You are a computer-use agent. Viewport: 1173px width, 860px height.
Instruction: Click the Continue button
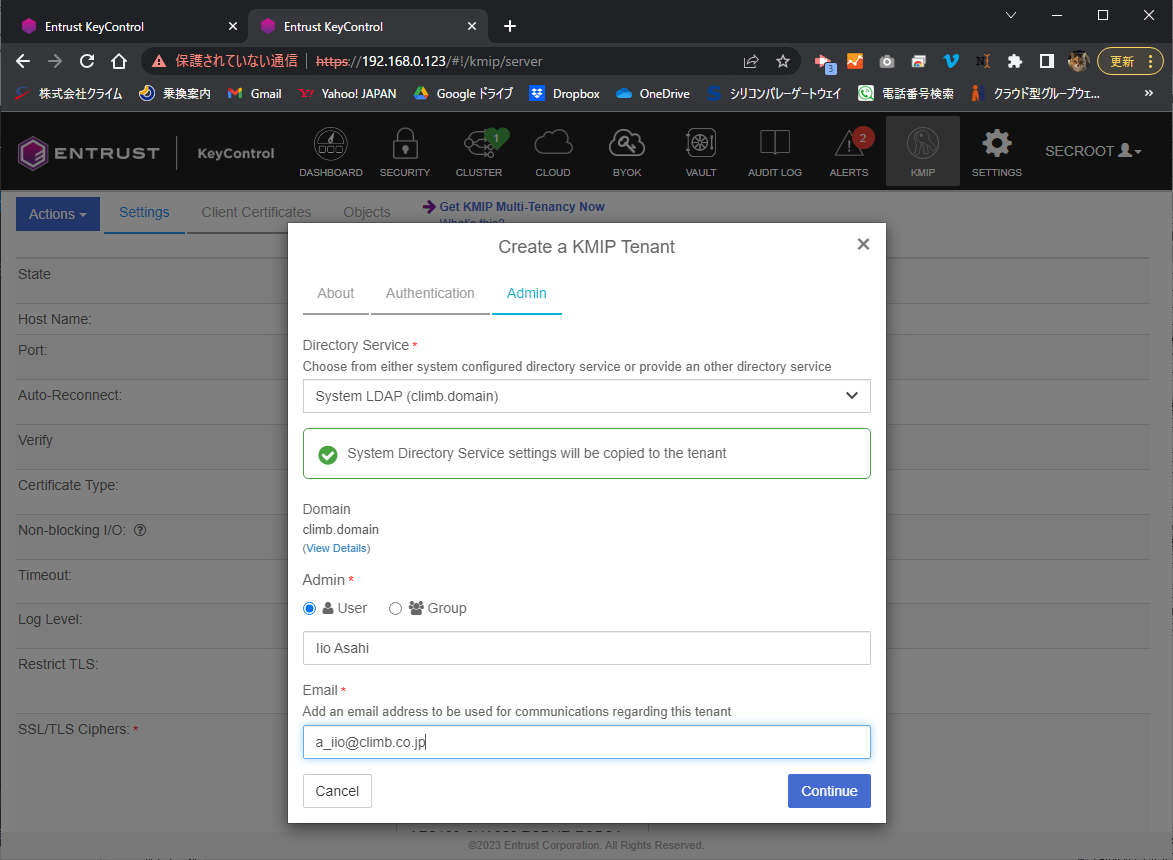click(829, 791)
